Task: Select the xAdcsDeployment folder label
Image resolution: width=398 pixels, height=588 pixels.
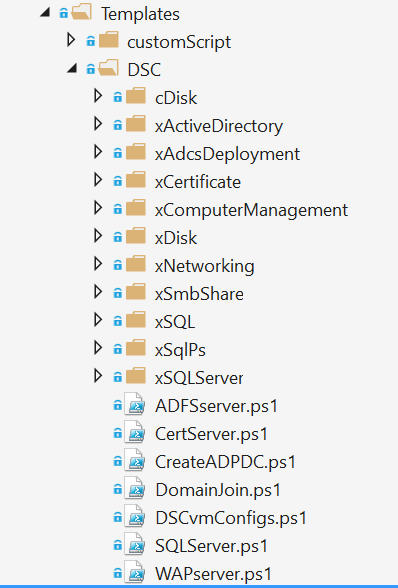Action: pos(227,154)
